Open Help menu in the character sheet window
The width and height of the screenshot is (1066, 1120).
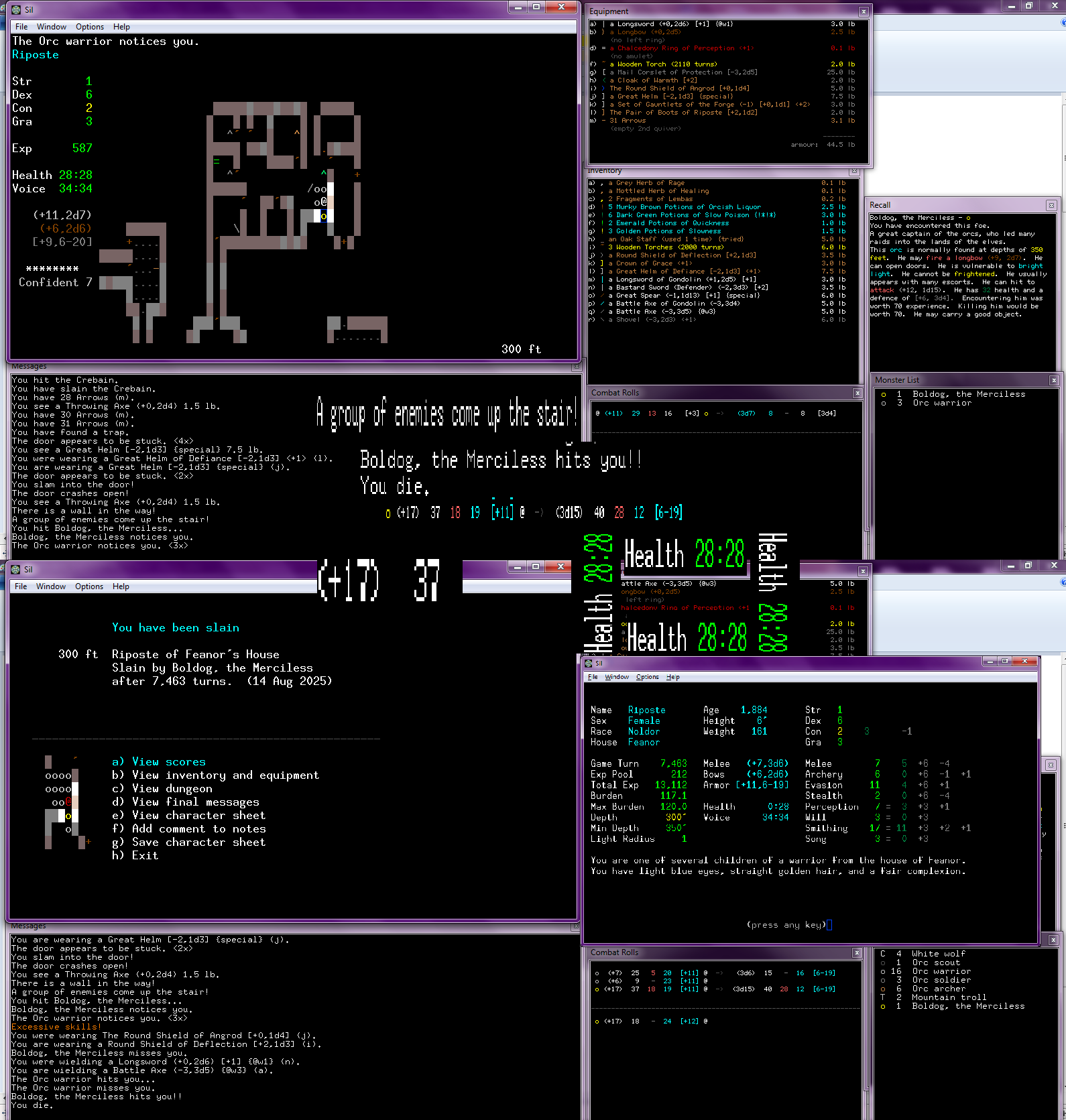[x=673, y=677]
